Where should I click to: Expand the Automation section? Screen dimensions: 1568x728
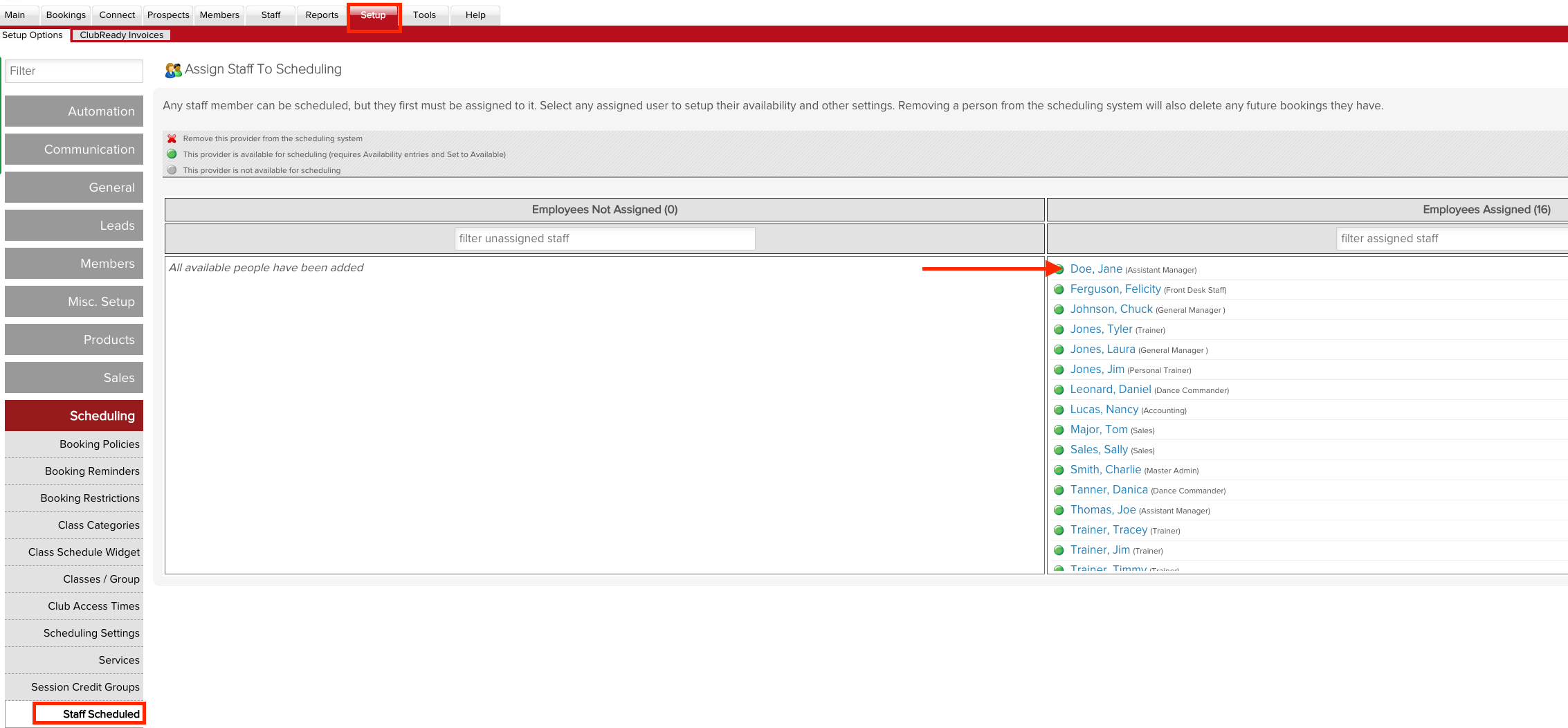tap(73, 111)
